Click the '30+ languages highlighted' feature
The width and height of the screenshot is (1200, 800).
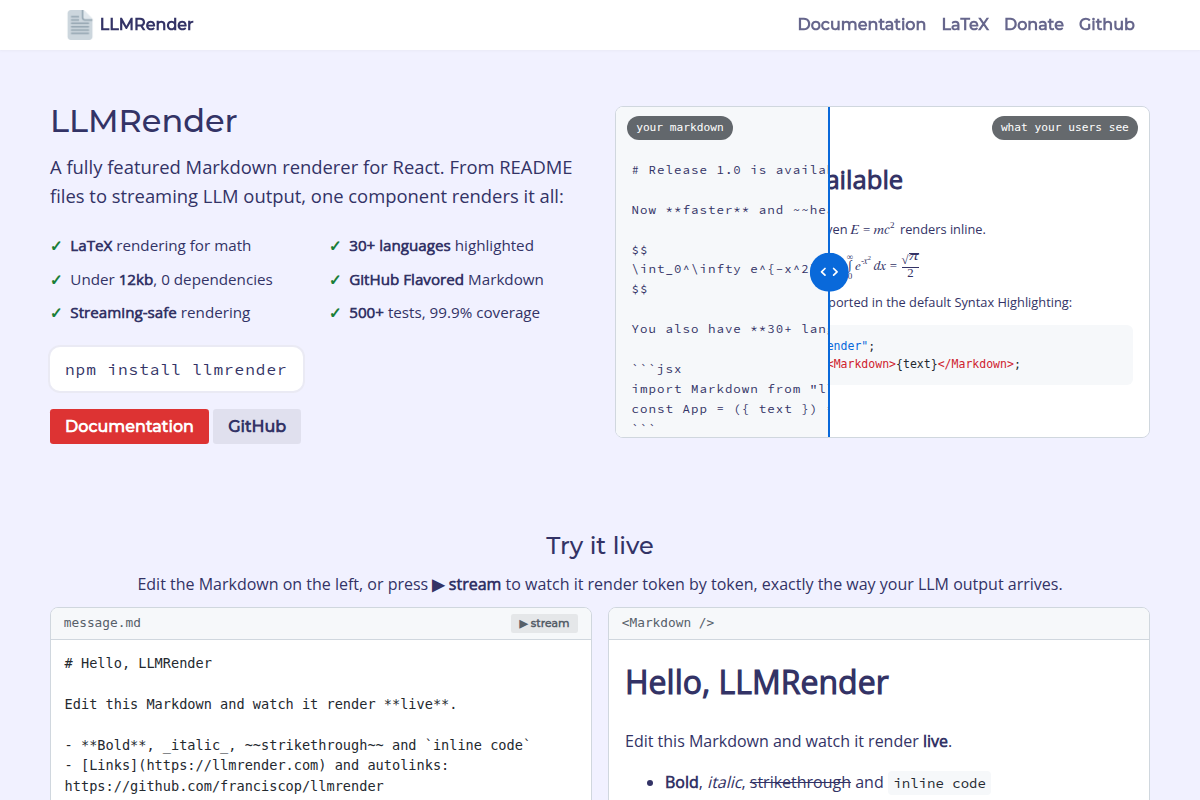[x=441, y=246]
